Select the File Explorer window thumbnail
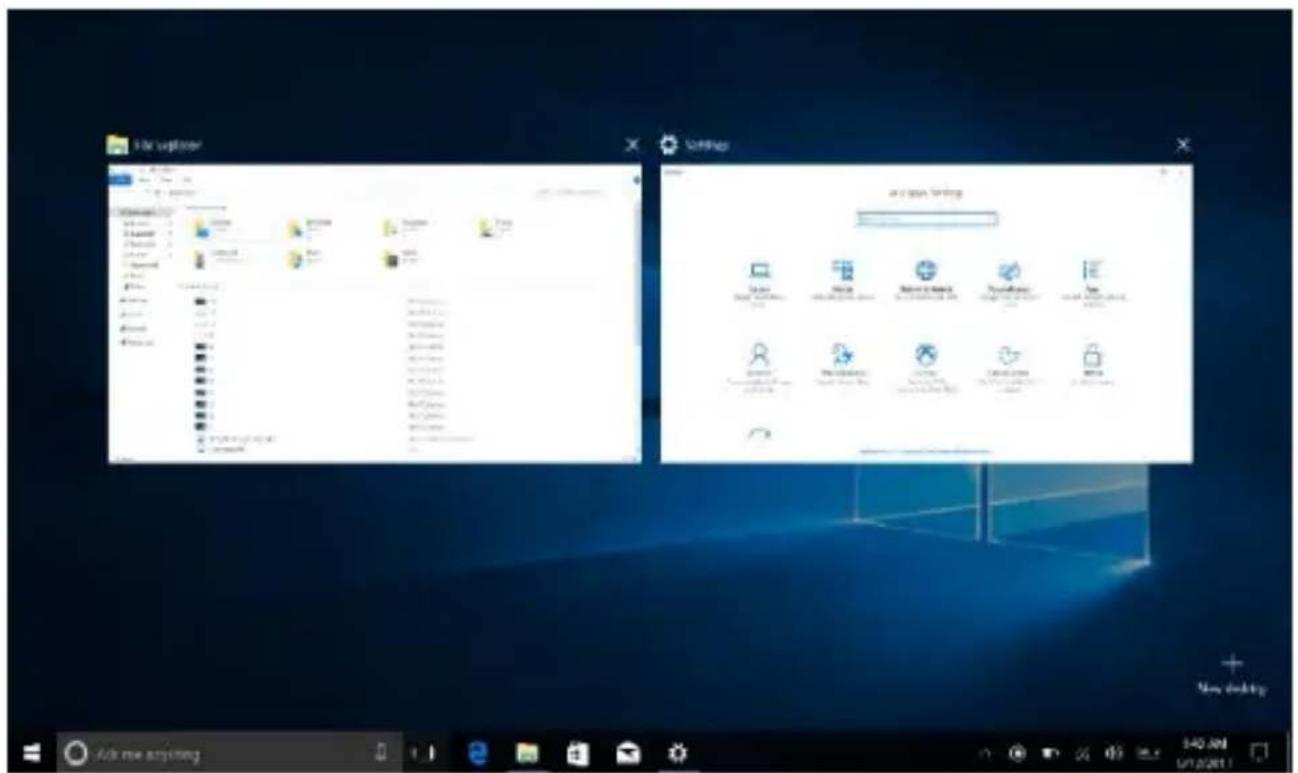The height and width of the screenshot is (773, 1298). coord(375,313)
